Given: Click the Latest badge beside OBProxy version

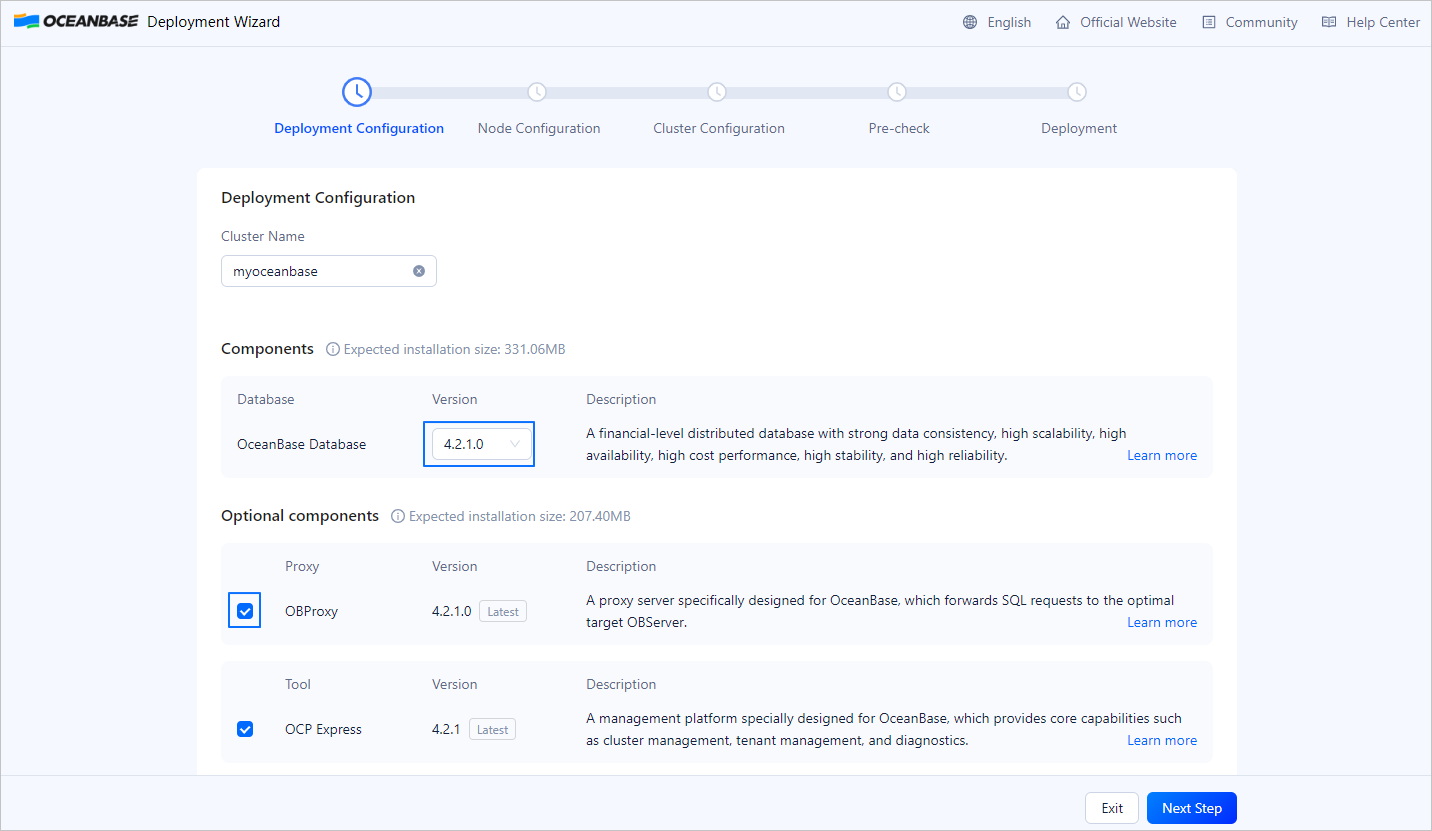Looking at the screenshot, I should coord(502,611).
